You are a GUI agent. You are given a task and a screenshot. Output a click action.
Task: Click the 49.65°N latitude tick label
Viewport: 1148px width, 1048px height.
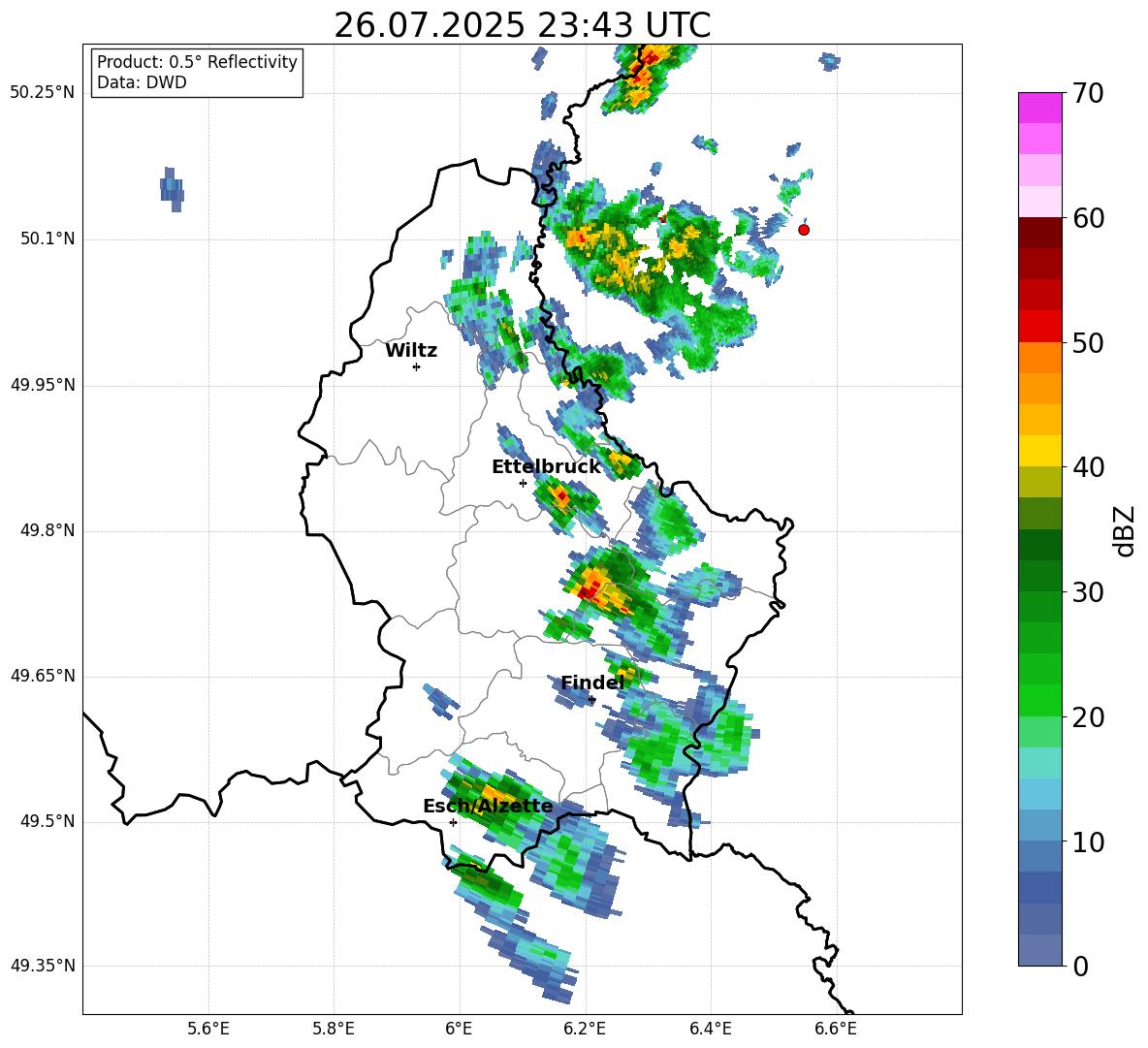tap(42, 676)
